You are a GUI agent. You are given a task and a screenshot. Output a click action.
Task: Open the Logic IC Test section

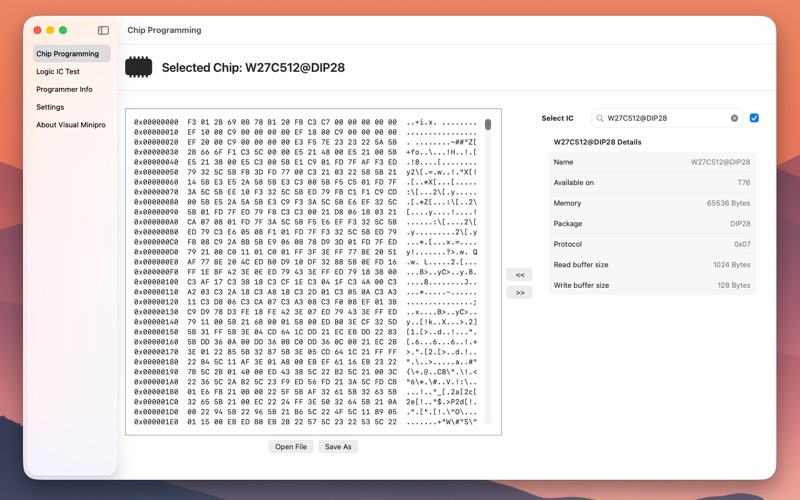coord(58,71)
